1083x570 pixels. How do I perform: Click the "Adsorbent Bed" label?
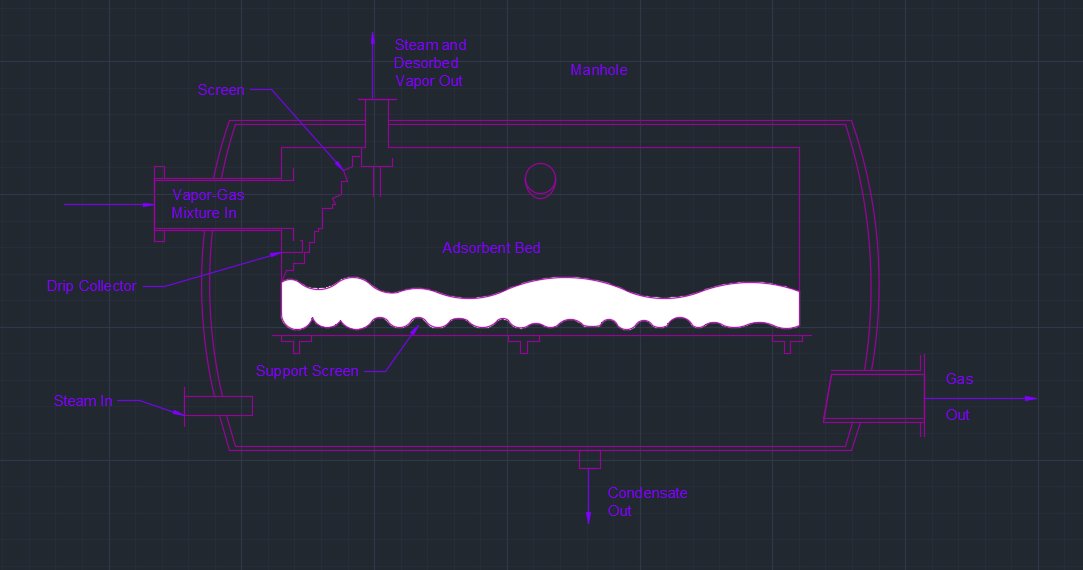pyautogui.click(x=491, y=248)
